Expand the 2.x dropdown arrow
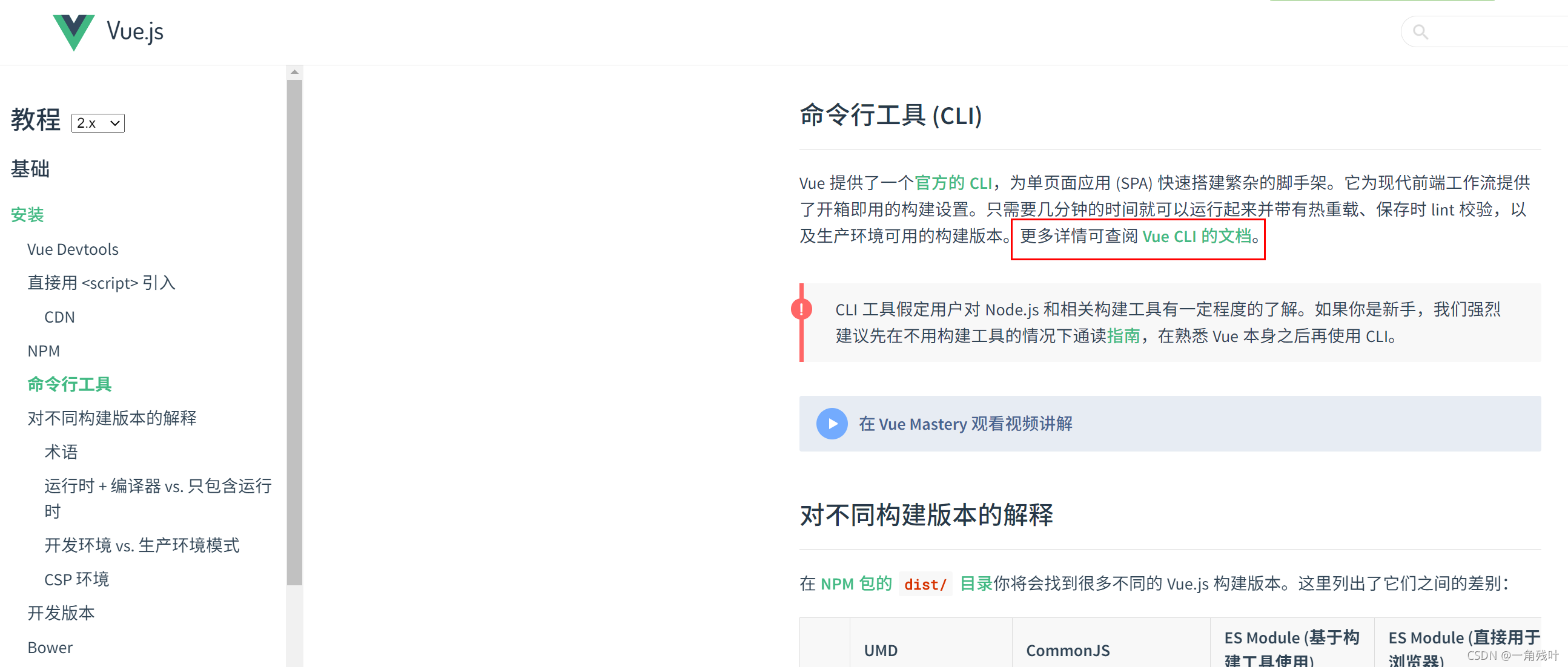The height and width of the screenshot is (667, 1568). click(114, 122)
